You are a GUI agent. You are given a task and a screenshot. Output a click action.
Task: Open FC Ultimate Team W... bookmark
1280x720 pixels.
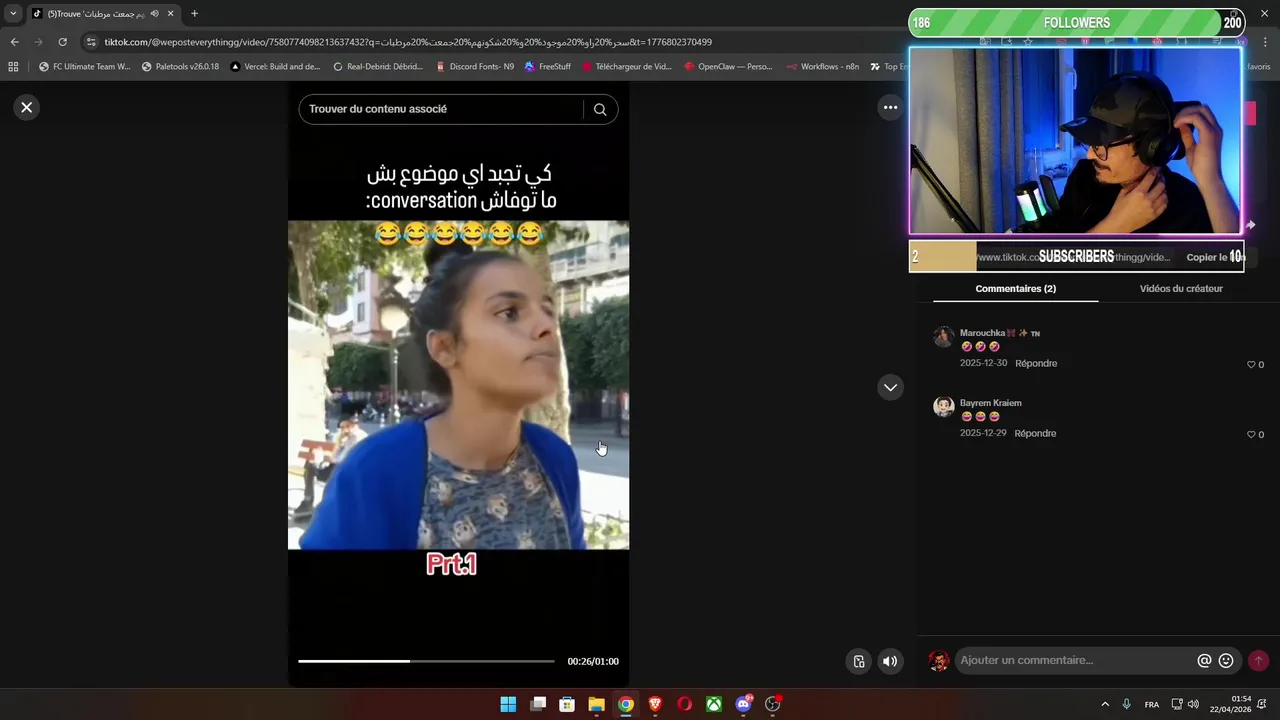tap(84, 66)
